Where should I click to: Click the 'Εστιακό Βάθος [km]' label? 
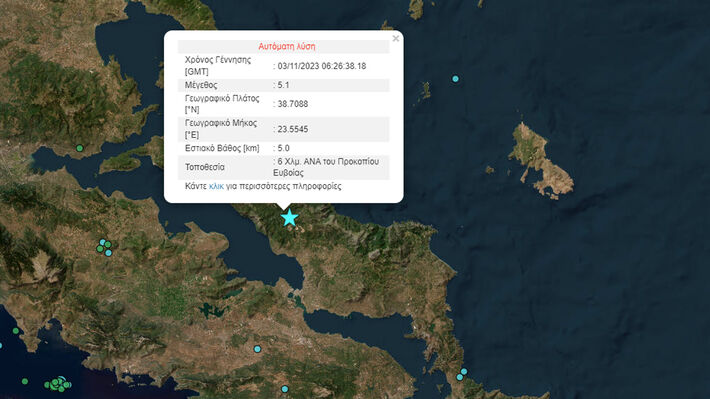(222, 148)
